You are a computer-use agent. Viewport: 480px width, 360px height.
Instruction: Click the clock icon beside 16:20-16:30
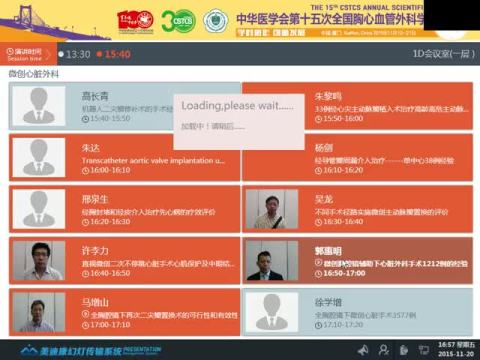point(85,222)
